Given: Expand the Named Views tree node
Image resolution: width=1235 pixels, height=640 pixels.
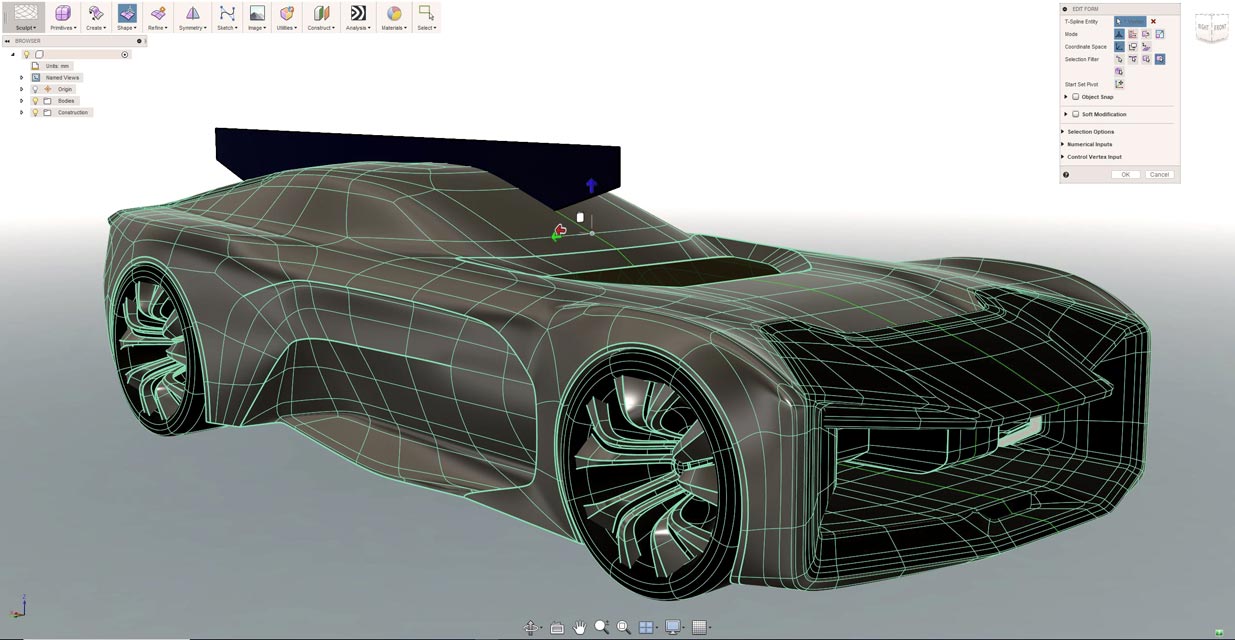Looking at the screenshot, I should click(x=22, y=77).
